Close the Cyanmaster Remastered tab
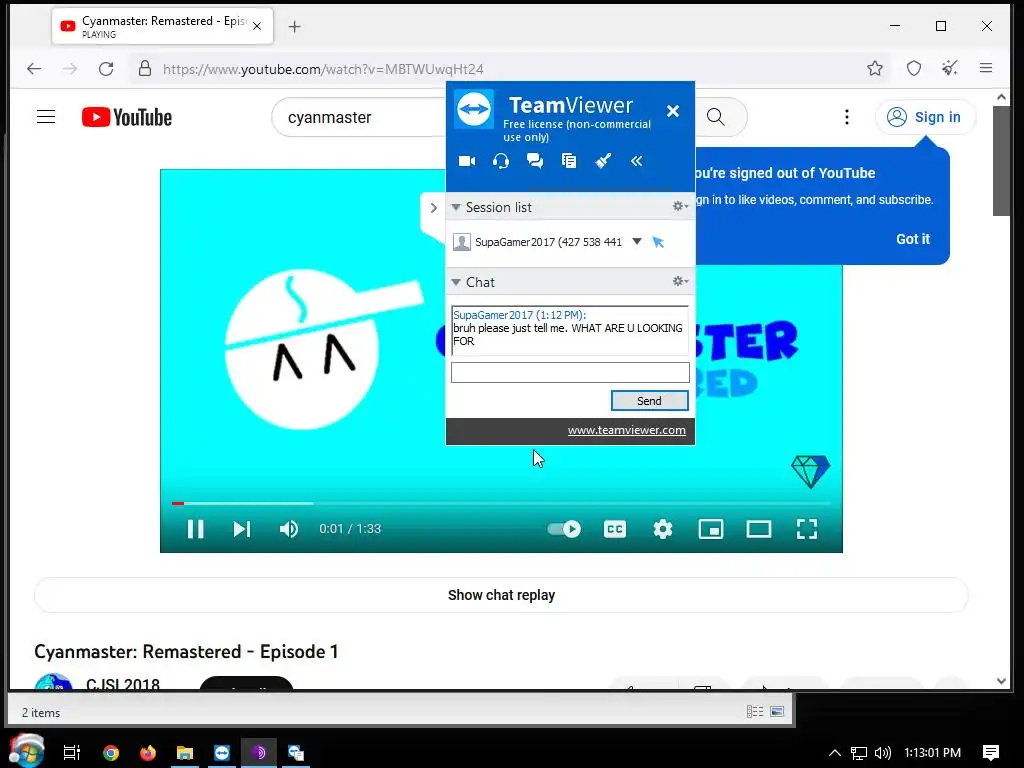The width and height of the screenshot is (1024, 768). [257, 26]
